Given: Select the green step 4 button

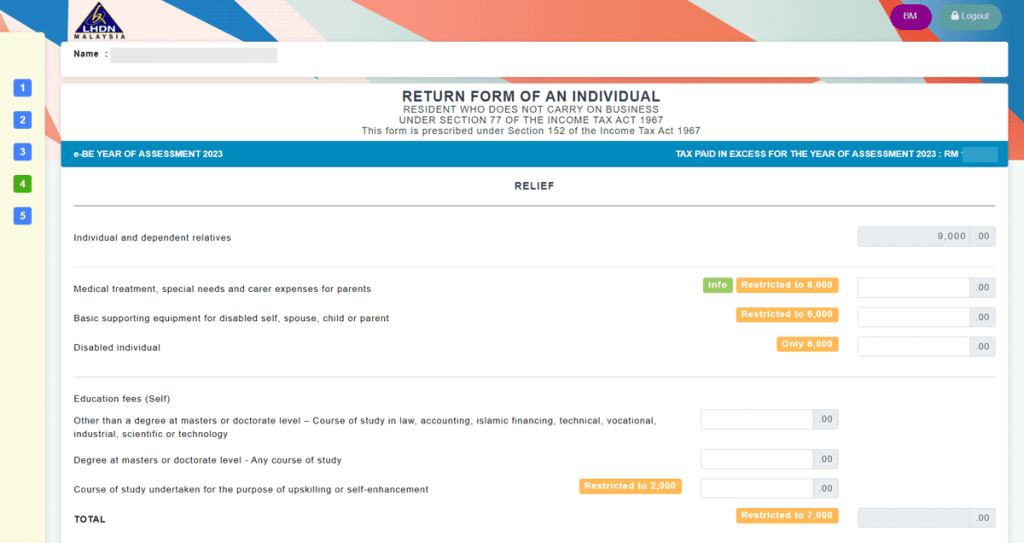Looking at the screenshot, I should (22, 184).
